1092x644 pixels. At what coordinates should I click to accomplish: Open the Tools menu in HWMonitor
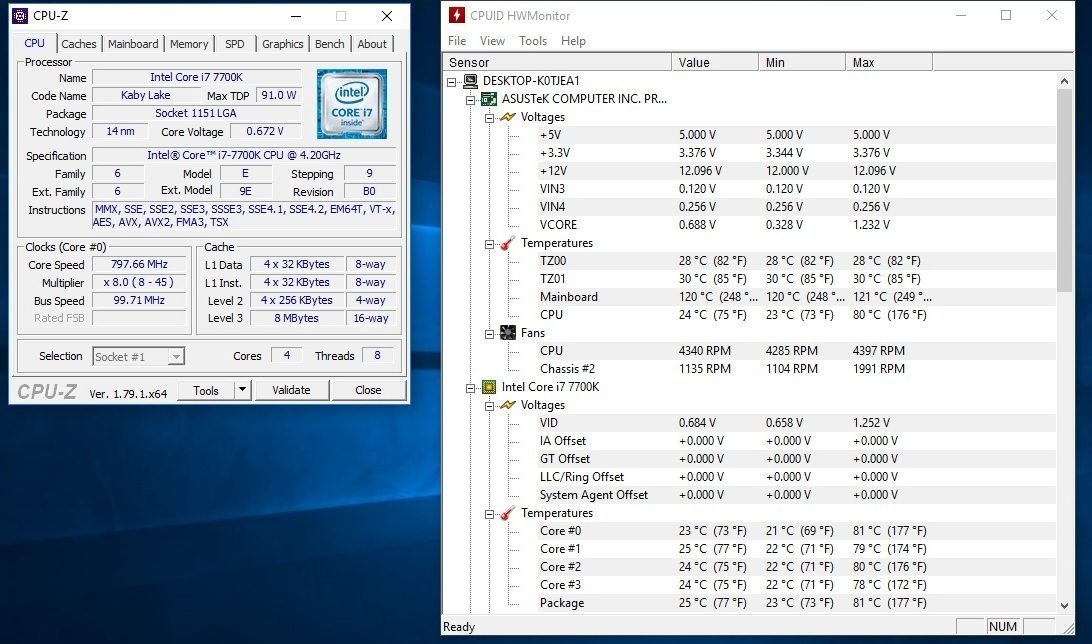tap(533, 40)
